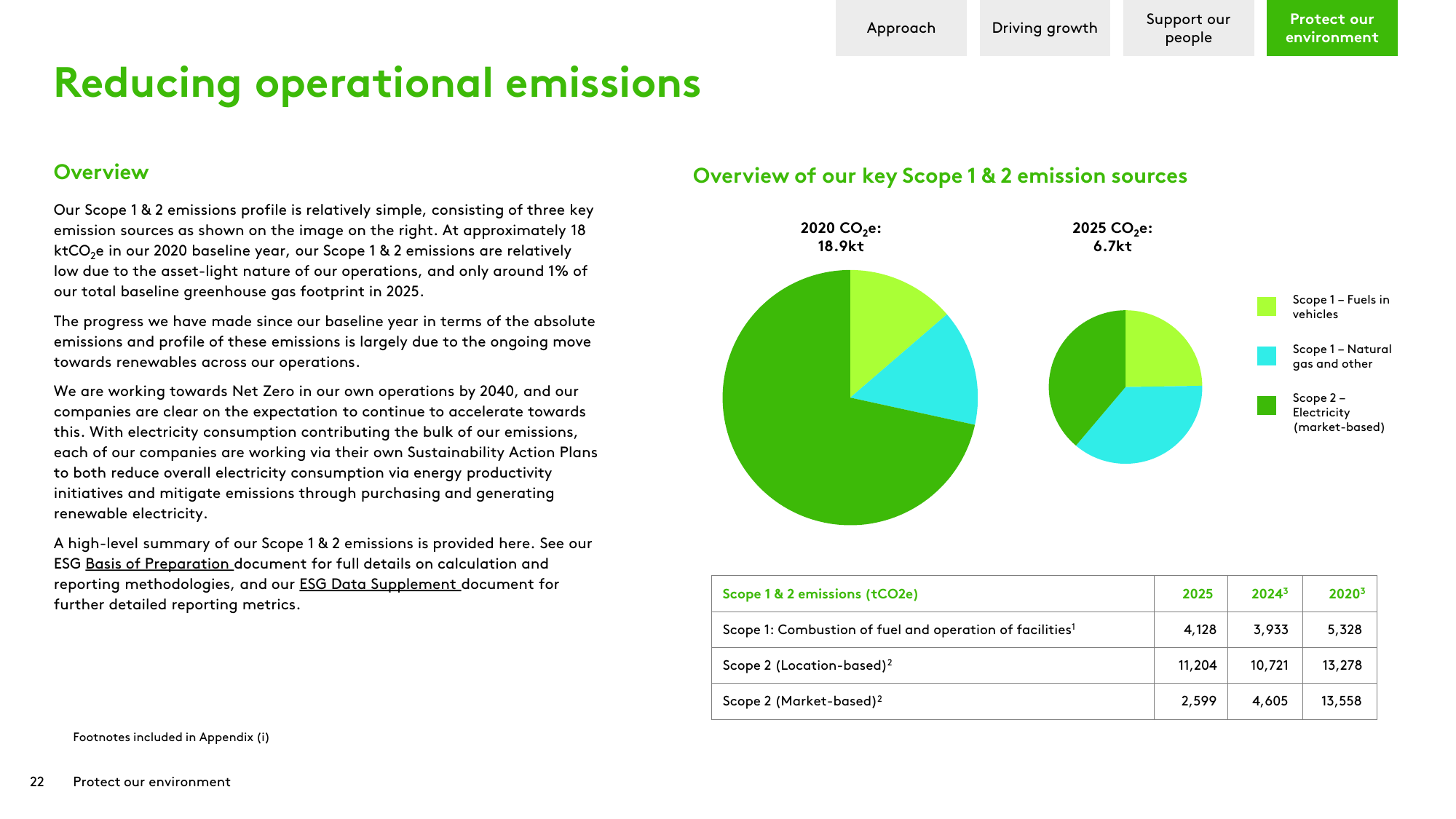Click the table value 13,558

click(1342, 701)
